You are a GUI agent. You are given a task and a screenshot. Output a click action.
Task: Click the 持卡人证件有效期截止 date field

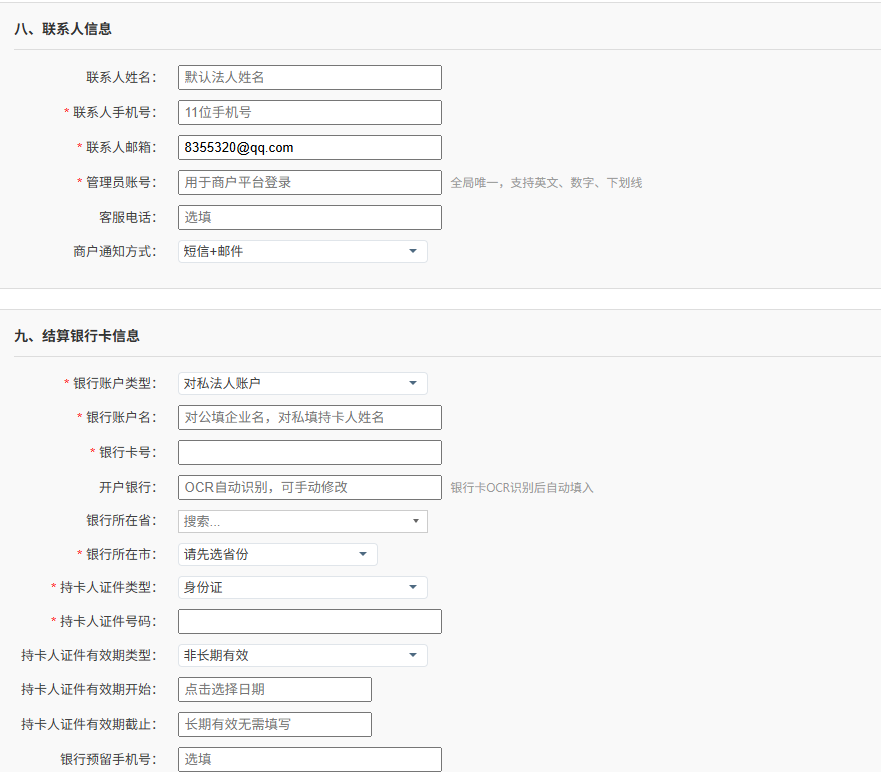pyautogui.click(x=274, y=724)
